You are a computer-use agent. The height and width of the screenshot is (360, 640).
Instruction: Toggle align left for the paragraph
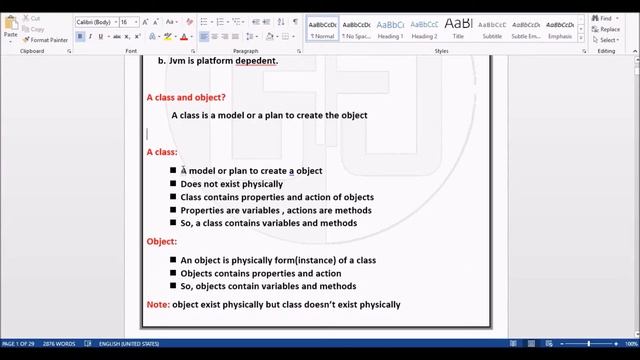click(204, 37)
